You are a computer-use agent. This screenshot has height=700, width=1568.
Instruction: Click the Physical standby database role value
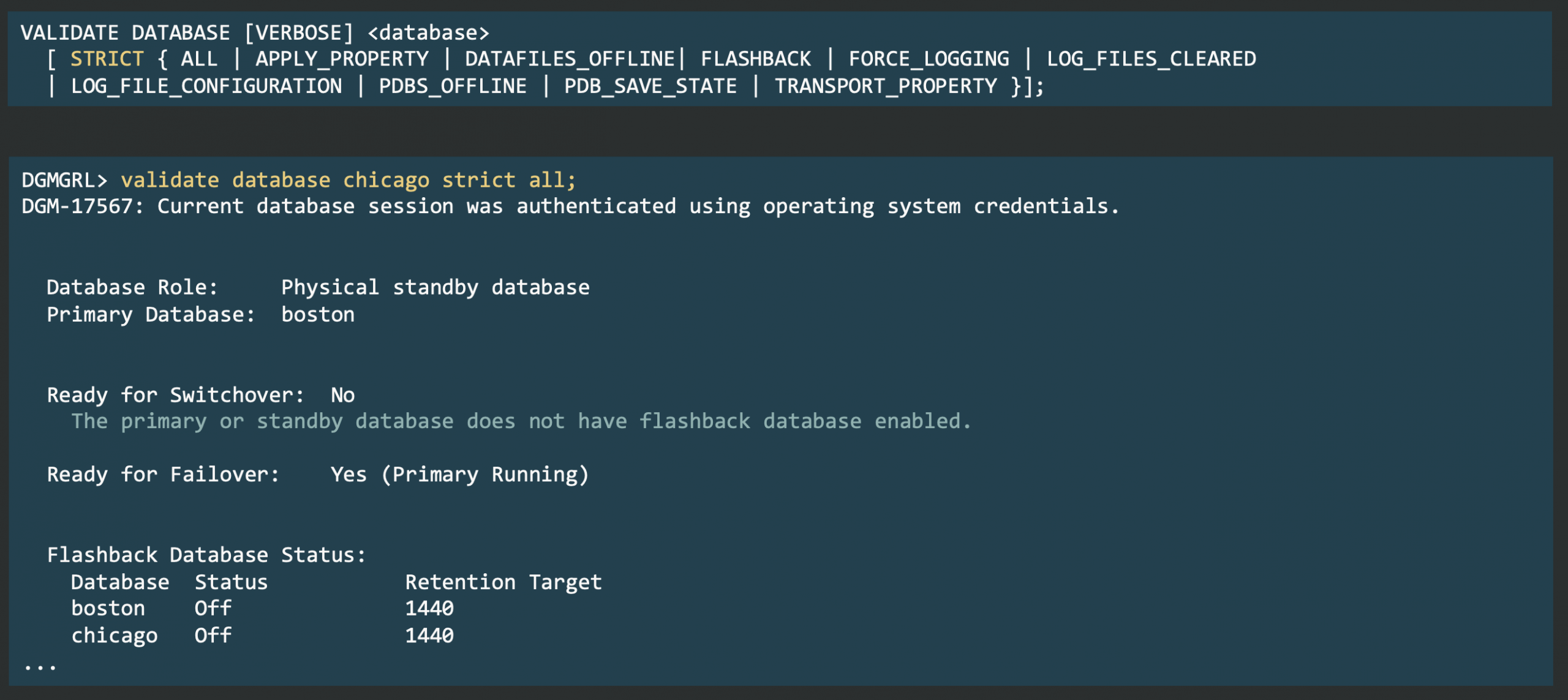pos(435,287)
